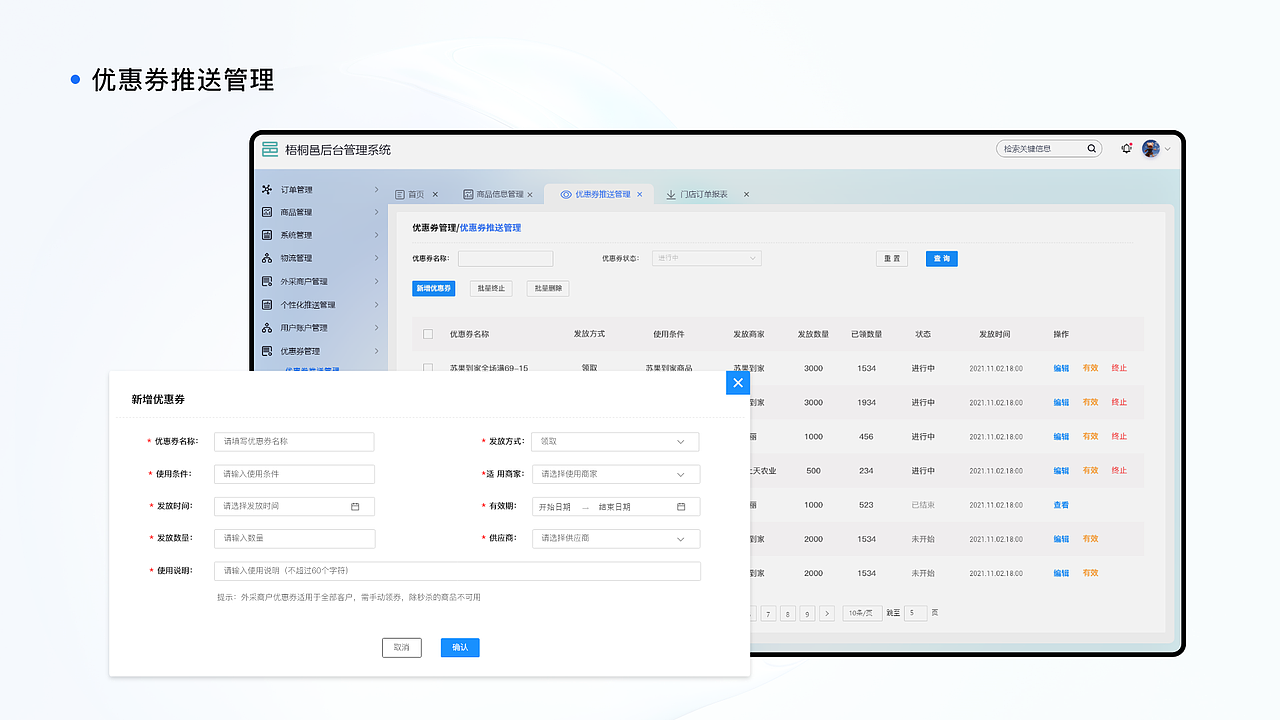Click 确认 in the dialog
1280x720 pixels.
pos(460,647)
